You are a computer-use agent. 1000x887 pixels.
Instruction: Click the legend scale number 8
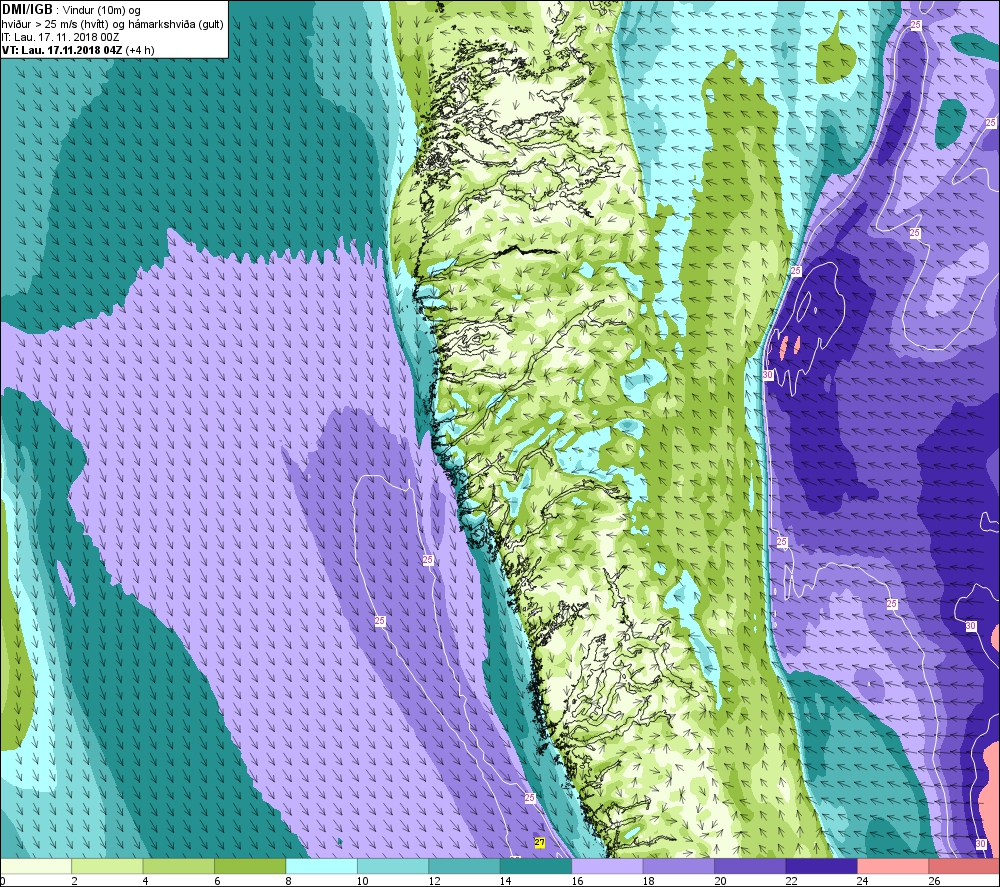coord(289,881)
